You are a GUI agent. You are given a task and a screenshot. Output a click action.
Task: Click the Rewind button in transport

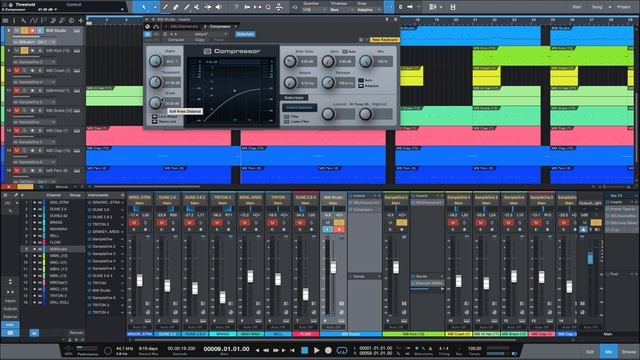point(266,350)
